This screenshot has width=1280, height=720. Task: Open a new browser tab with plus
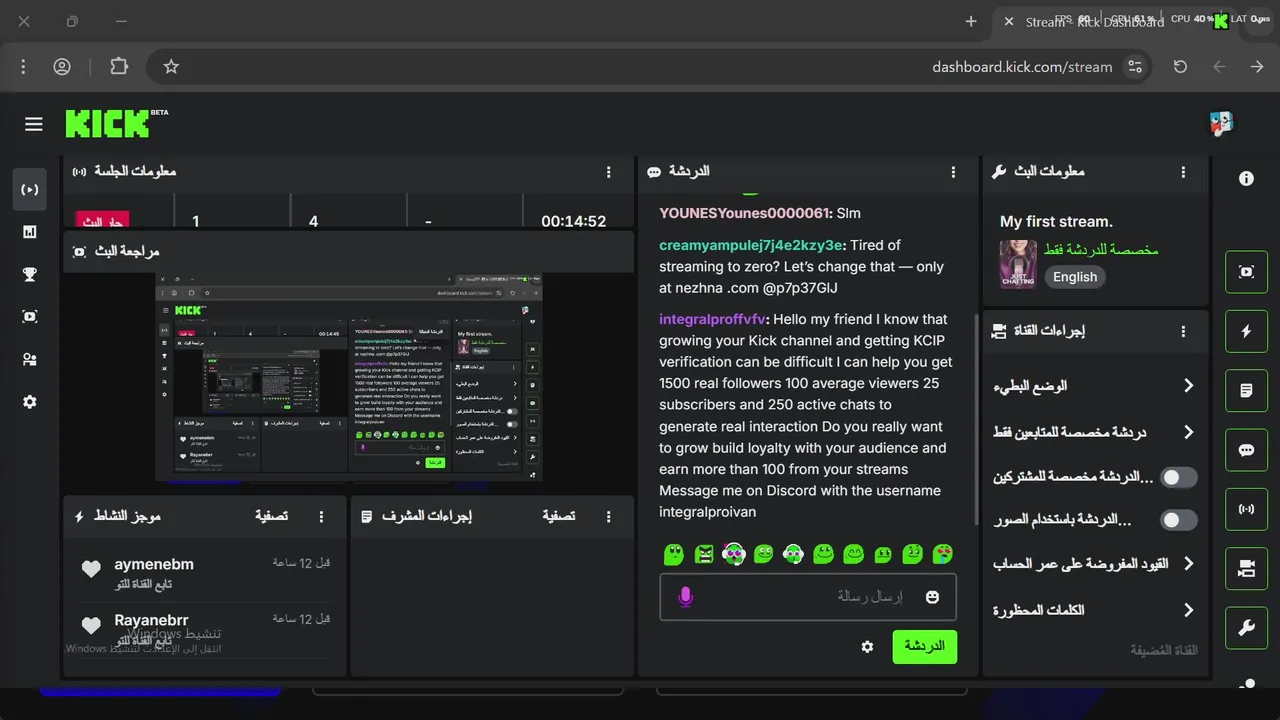(x=971, y=21)
